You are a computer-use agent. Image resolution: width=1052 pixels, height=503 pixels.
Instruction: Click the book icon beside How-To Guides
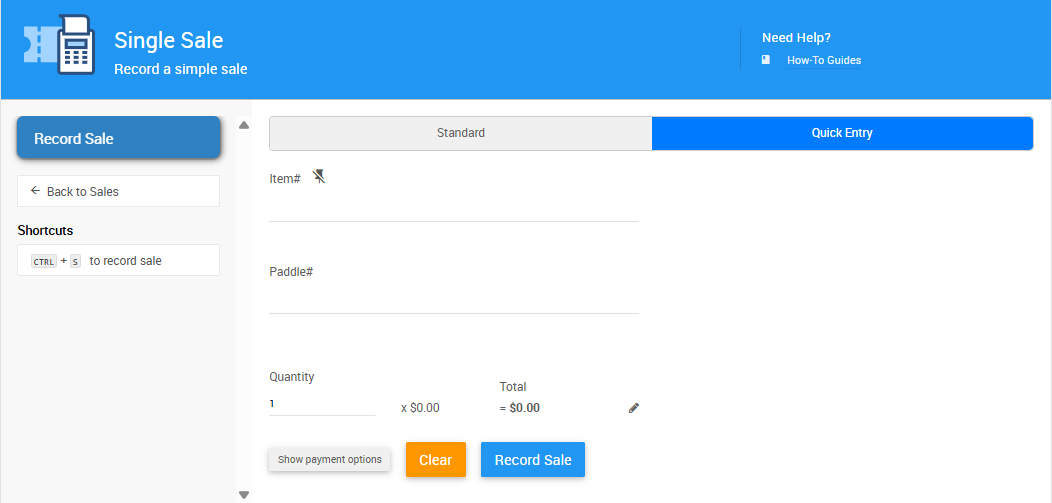pos(766,60)
